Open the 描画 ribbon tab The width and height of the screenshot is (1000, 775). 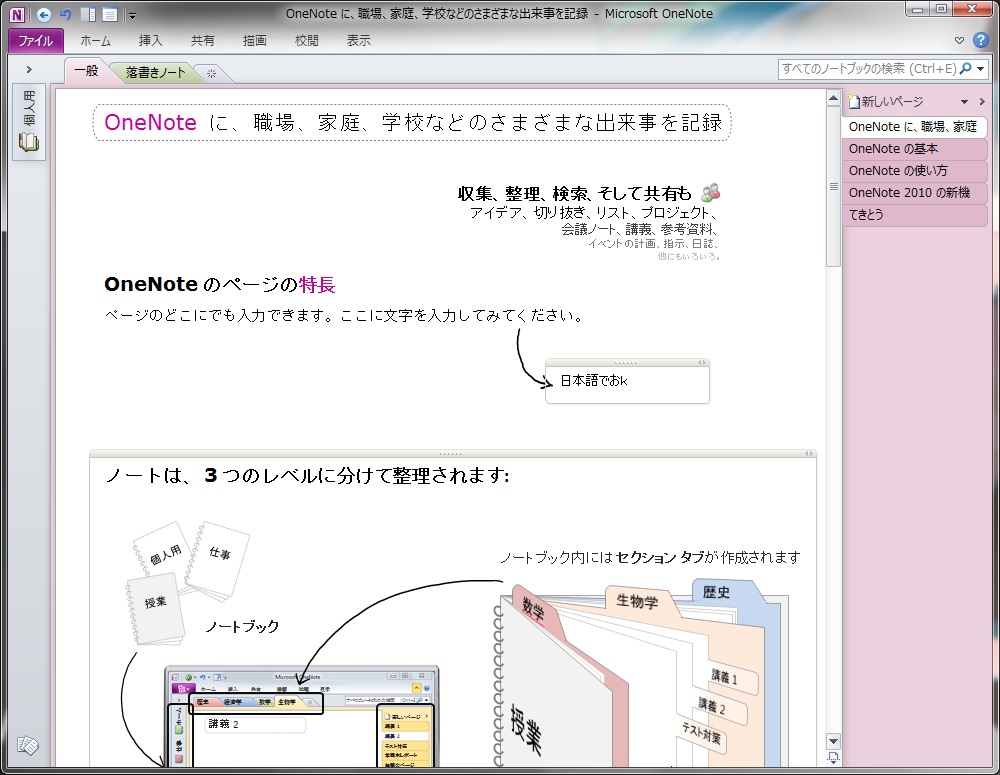tap(254, 40)
